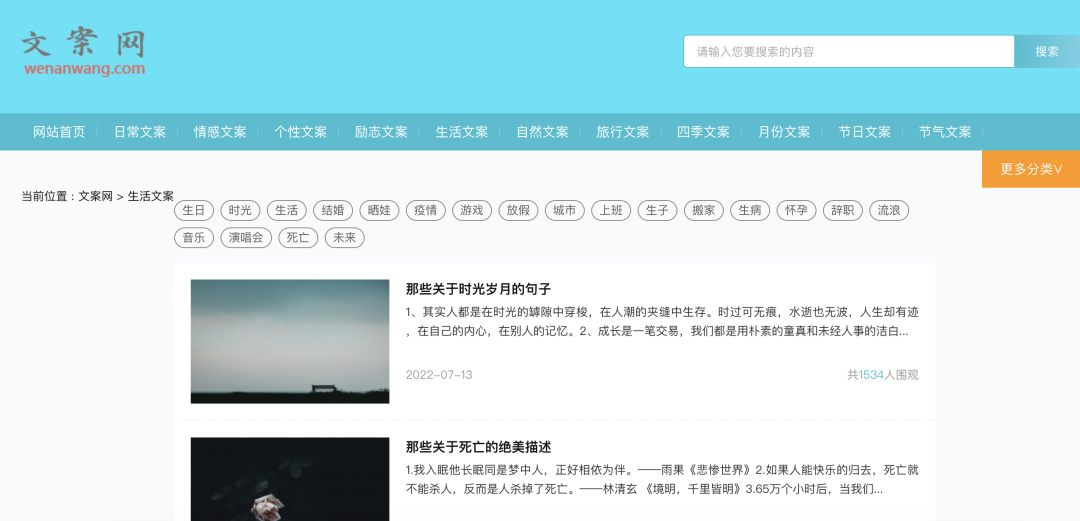The height and width of the screenshot is (521, 1080).
Task: Click 文案网 breadcrumb link
Action: pyautogui.click(x=95, y=196)
